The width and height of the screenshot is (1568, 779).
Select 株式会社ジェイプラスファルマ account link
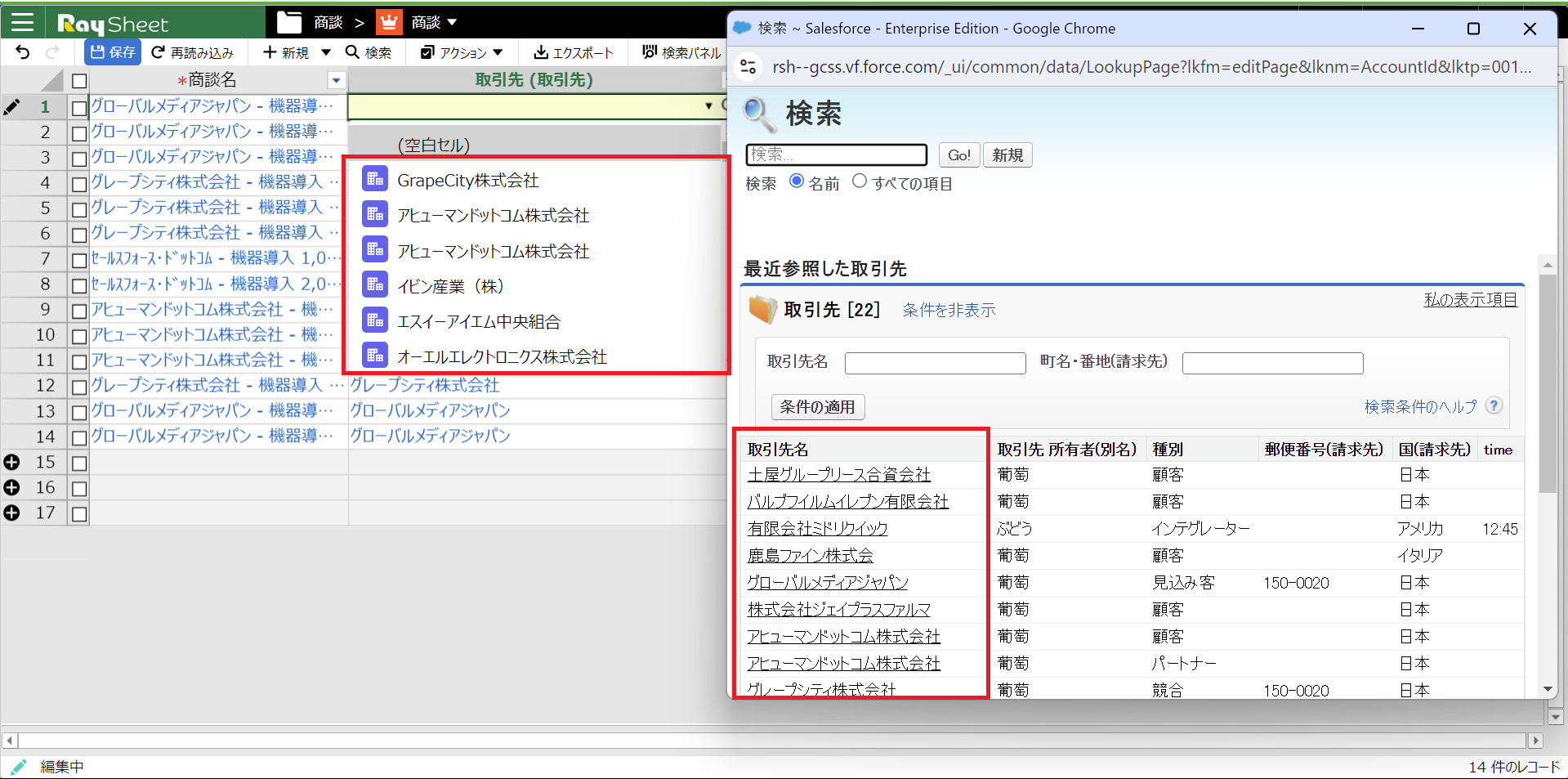click(x=838, y=610)
